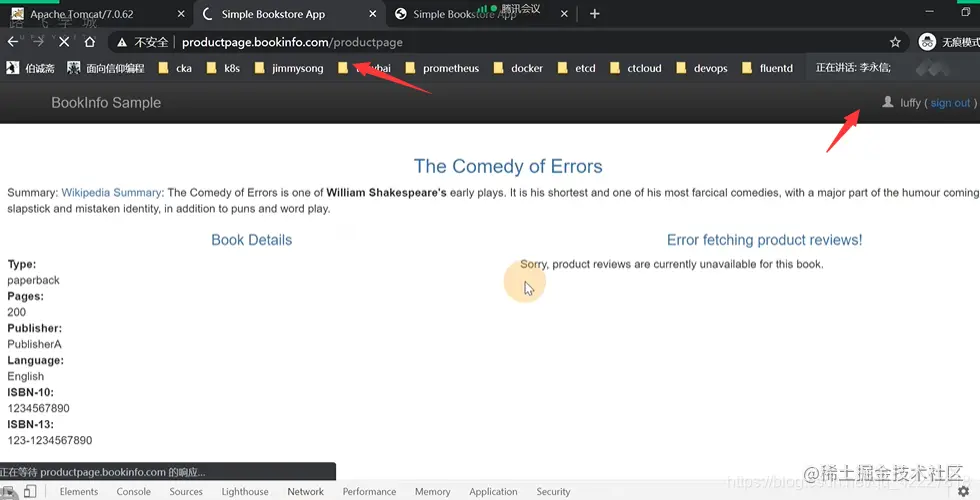Open the browser home page
Screen dimensions: 980x500
point(89,42)
